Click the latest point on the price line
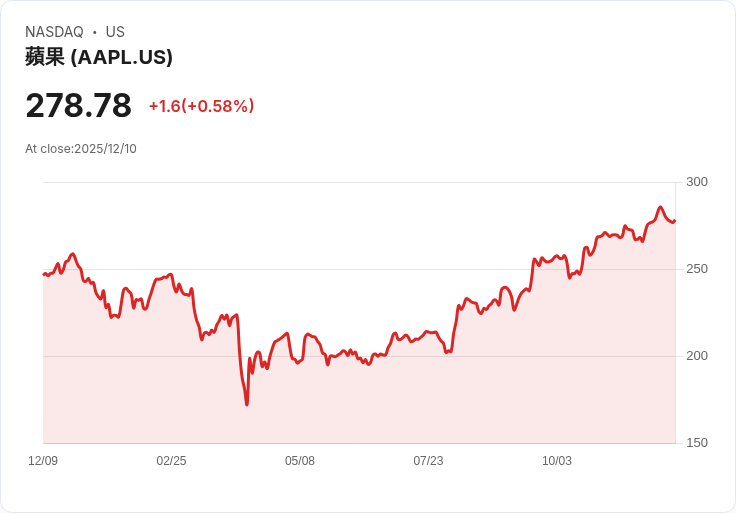The height and width of the screenshot is (513, 736). pos(675,221)
